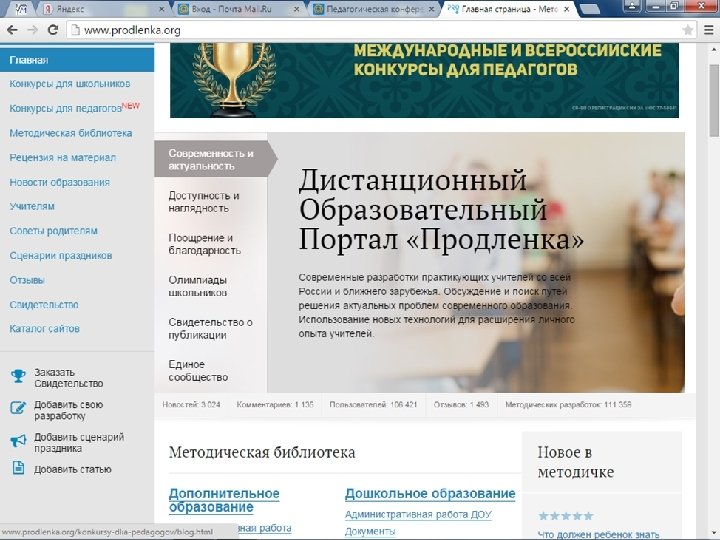
Task: Open the Каталог сайтов sidebar link
Action: click(45, 329)
